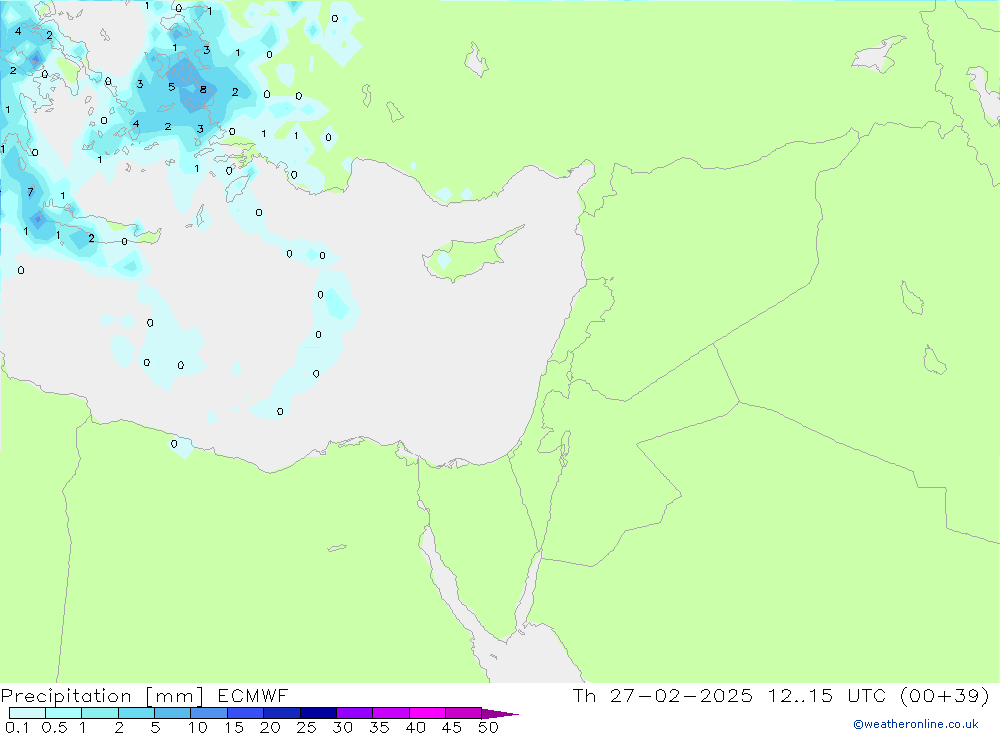The width and height of the screenshot is (1000, 733).
Task: Click the '10' legend scale label
Action: tap(198, 727)
